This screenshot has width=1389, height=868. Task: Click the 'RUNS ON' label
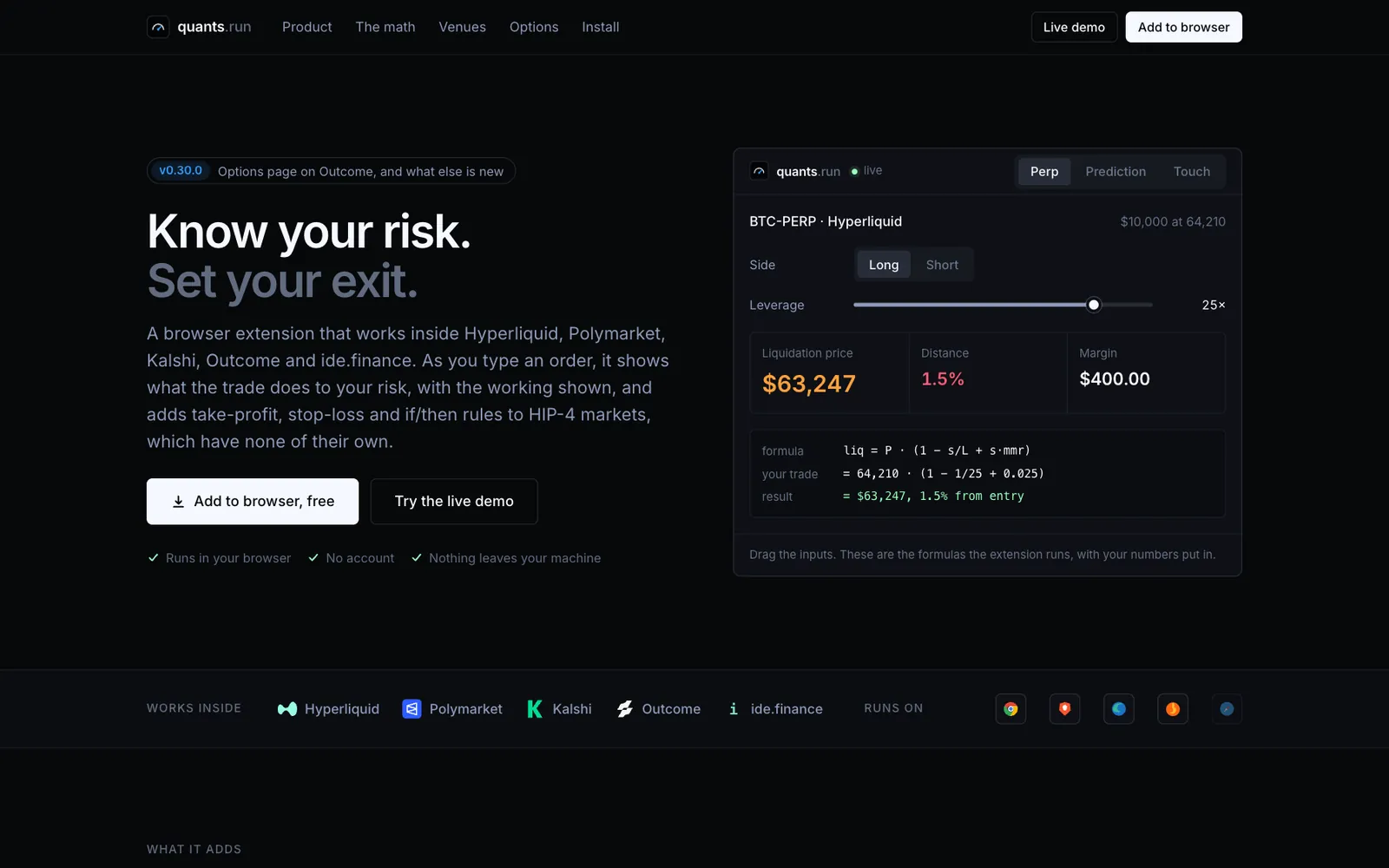tap(893, 708)
